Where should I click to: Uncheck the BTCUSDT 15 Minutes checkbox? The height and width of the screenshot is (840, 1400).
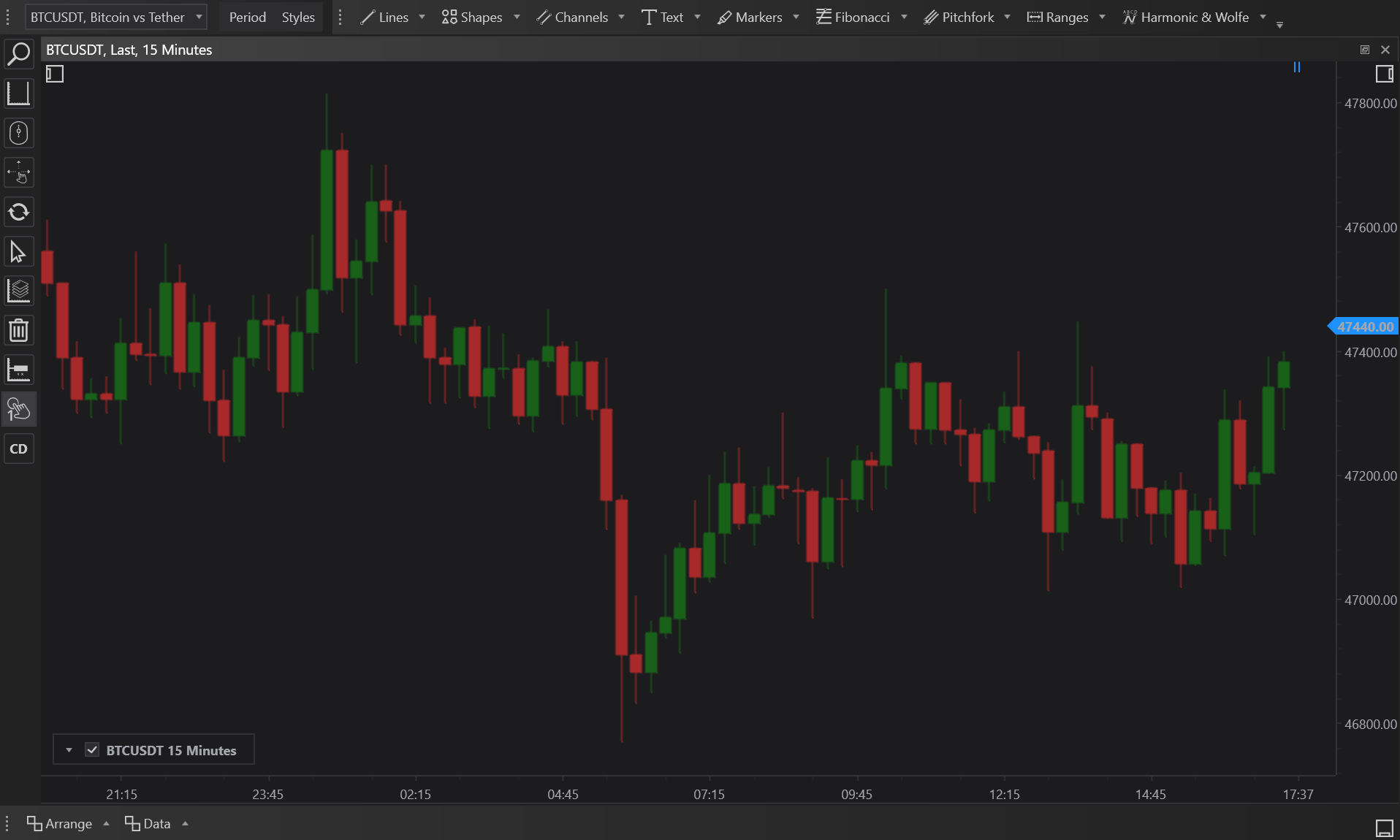point(92,750)
